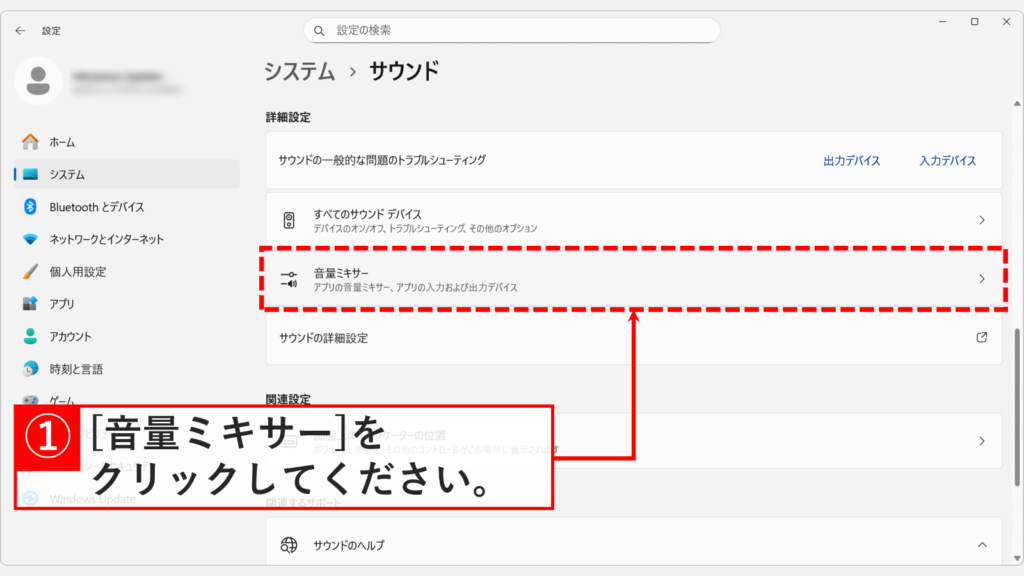Click the 設定の検索 search field
Screen dimensions: 1024x576
[512, 30]
